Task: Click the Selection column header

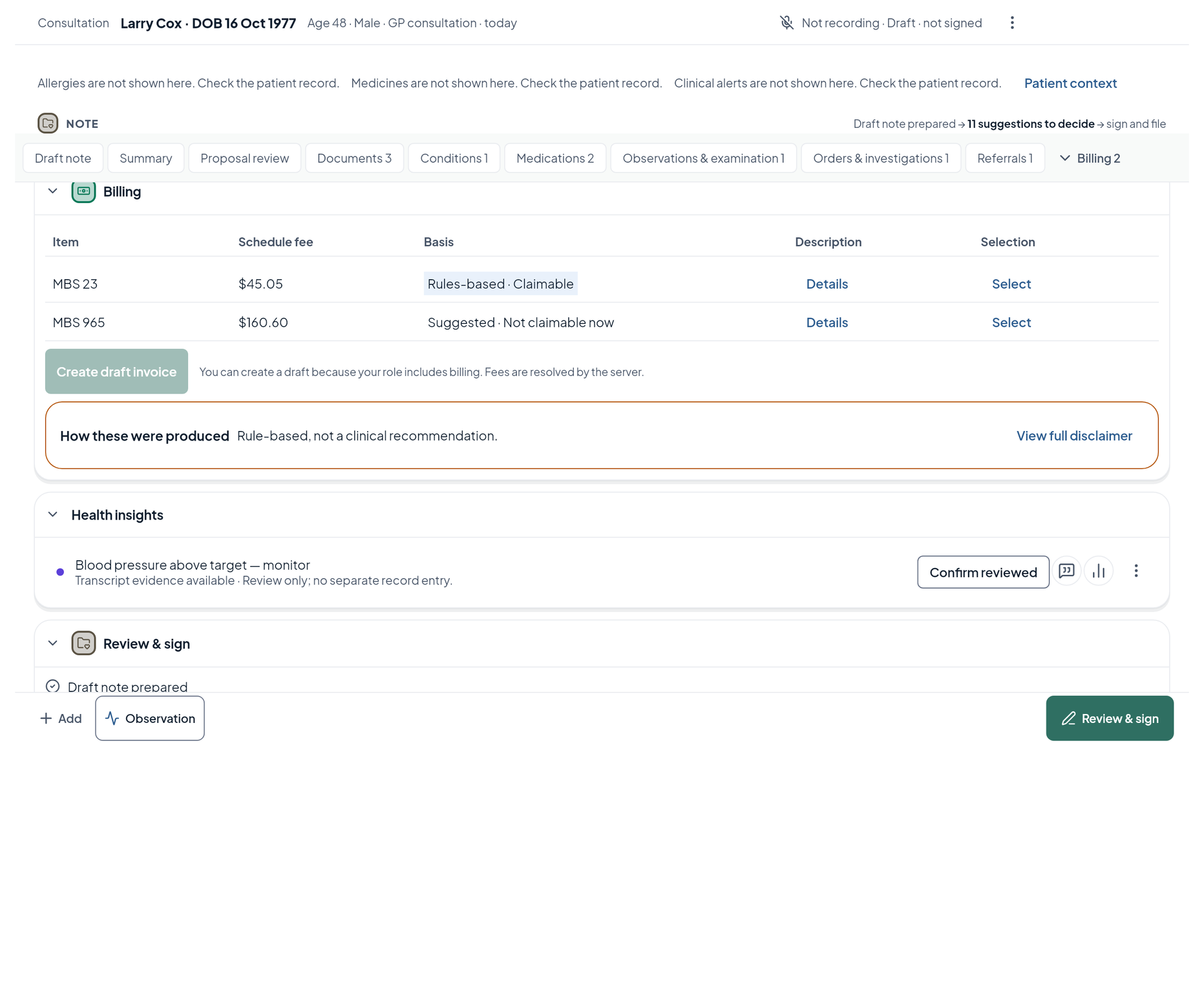Action: tap(1008, 242)
